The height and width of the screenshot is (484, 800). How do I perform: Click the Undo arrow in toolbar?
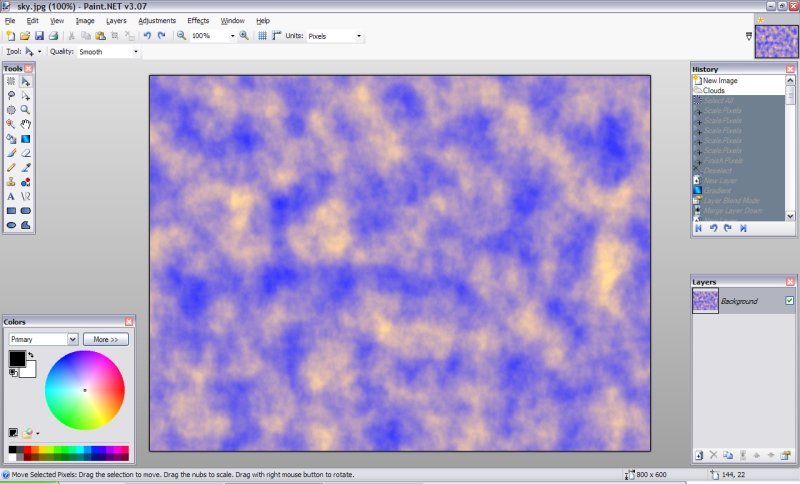[147, 36]
